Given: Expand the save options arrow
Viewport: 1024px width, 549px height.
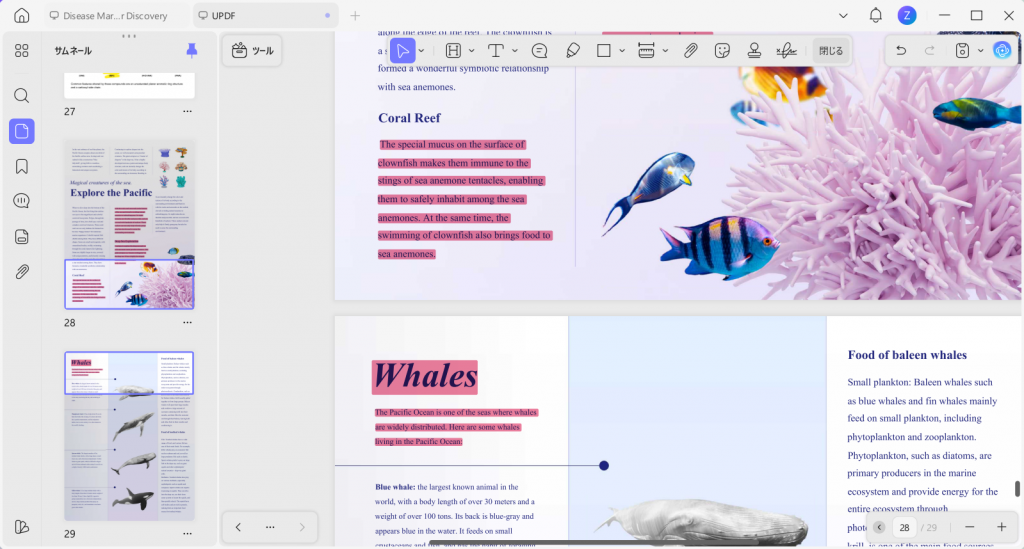Looking at the screenshot, I should point(980,50).
